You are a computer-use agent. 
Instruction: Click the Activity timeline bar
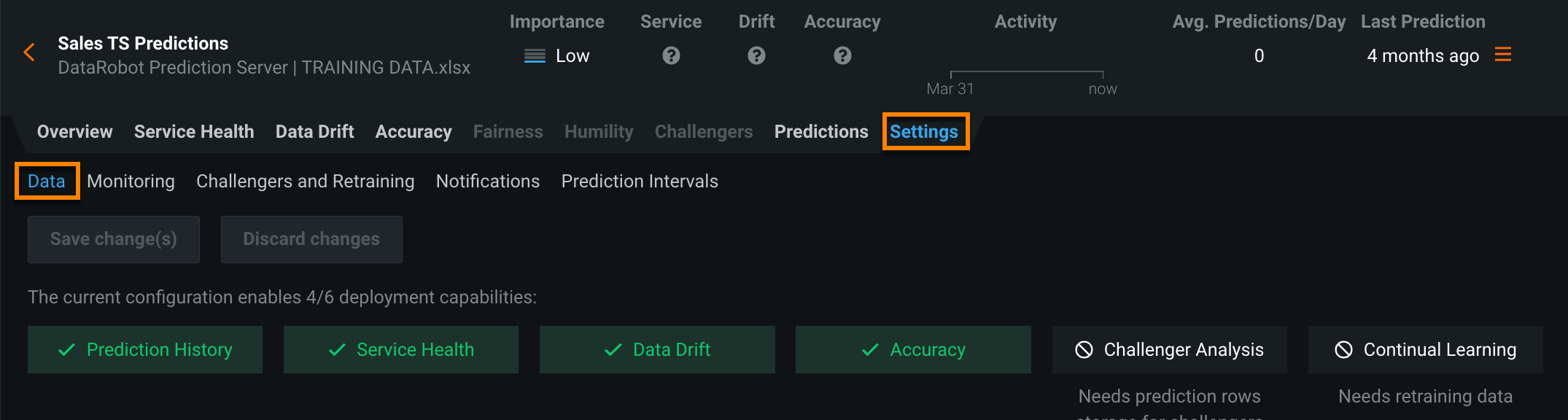pos(1026,72)
